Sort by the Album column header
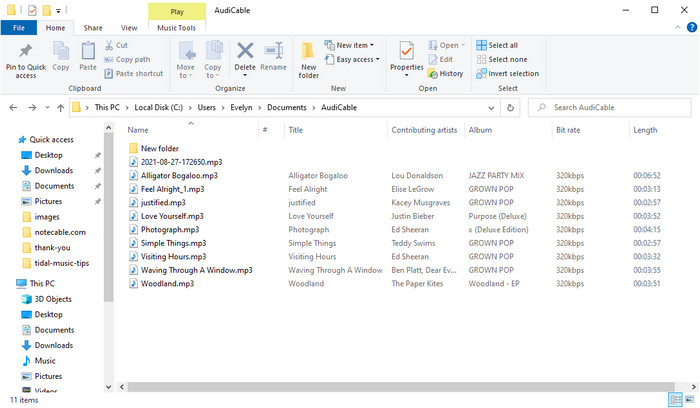The image size is (700, 408). pyautogui.click(x=508, y=130)
